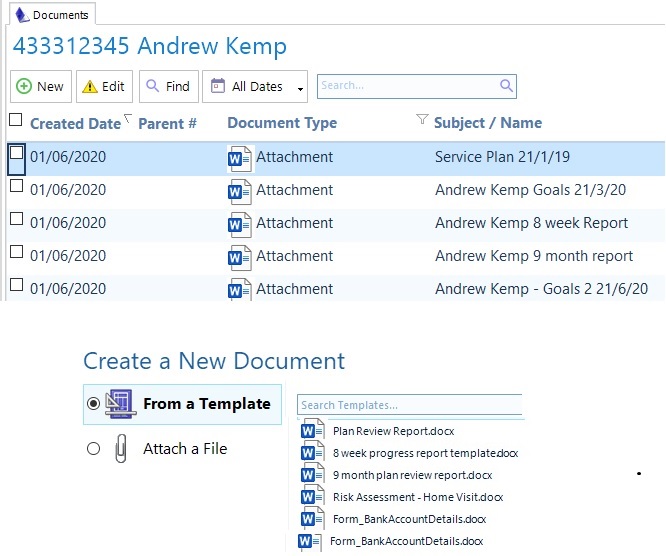The height and width of the screenshot is (556, 666).
Task: Click the warning triangle icon on Edit
Action: point(90,87)
